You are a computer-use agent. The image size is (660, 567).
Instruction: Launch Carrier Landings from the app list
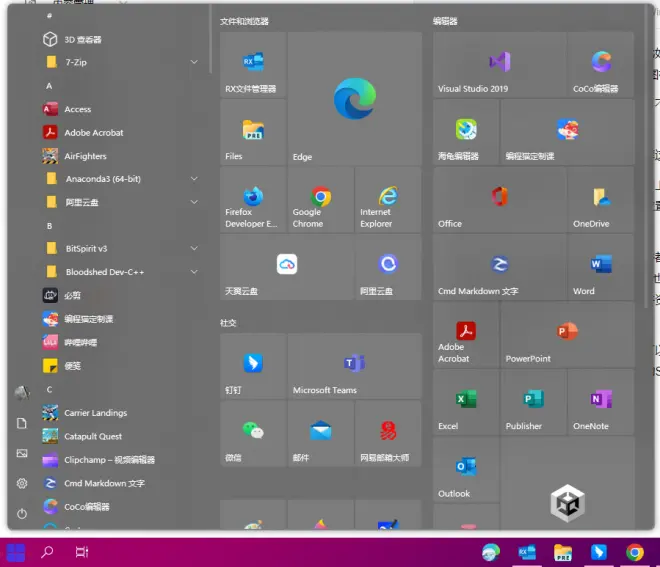(120, 413)
